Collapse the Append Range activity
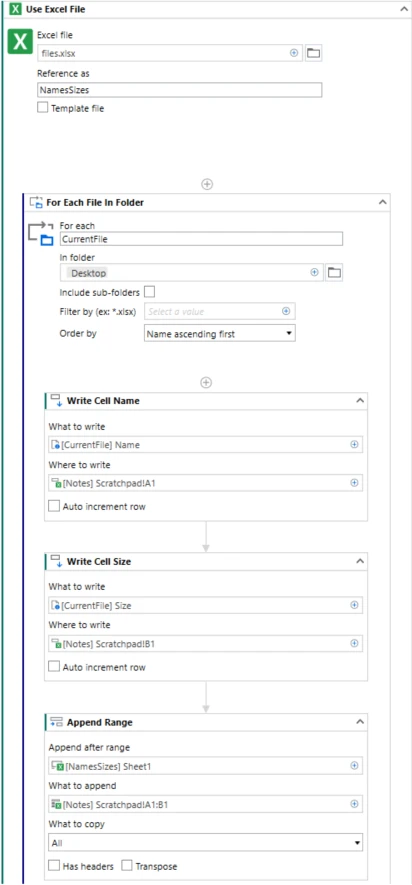The width and height of the screenshot is (412, 885). coord(360,722)
